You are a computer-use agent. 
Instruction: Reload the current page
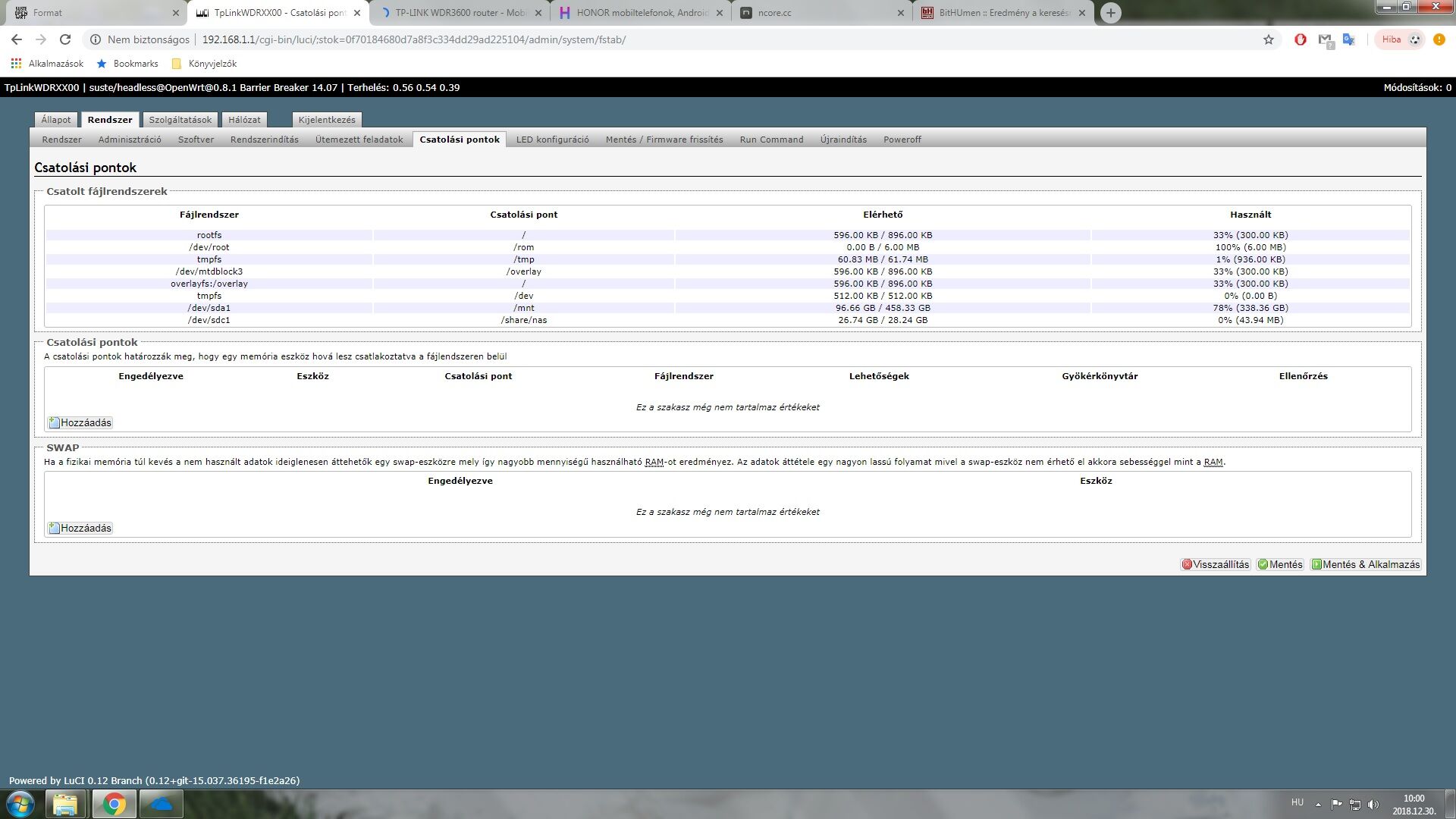(65, 39)
